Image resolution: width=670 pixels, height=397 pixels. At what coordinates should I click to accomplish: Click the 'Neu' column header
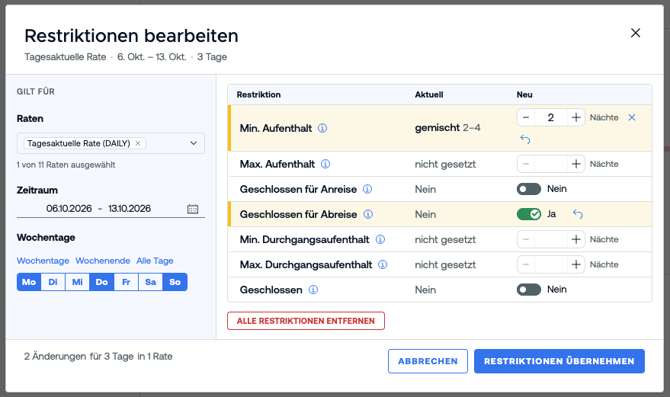pos(524,95)
